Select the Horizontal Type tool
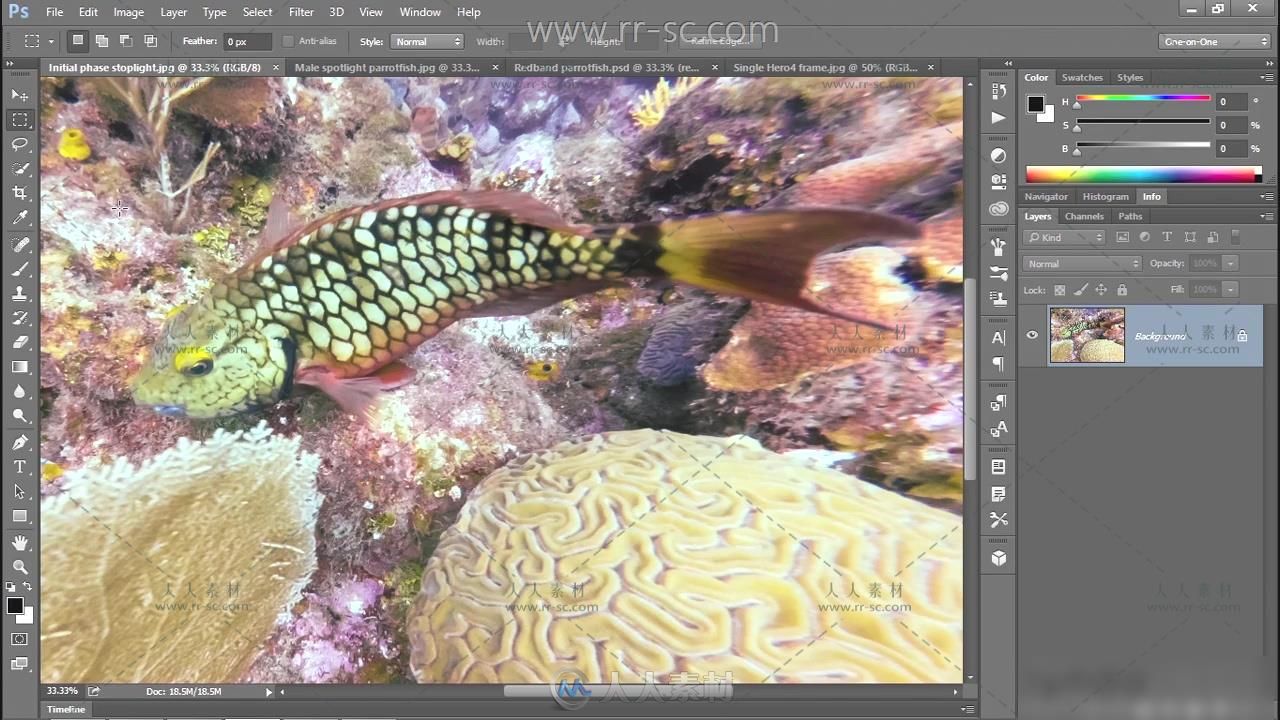 click(20, 467)
